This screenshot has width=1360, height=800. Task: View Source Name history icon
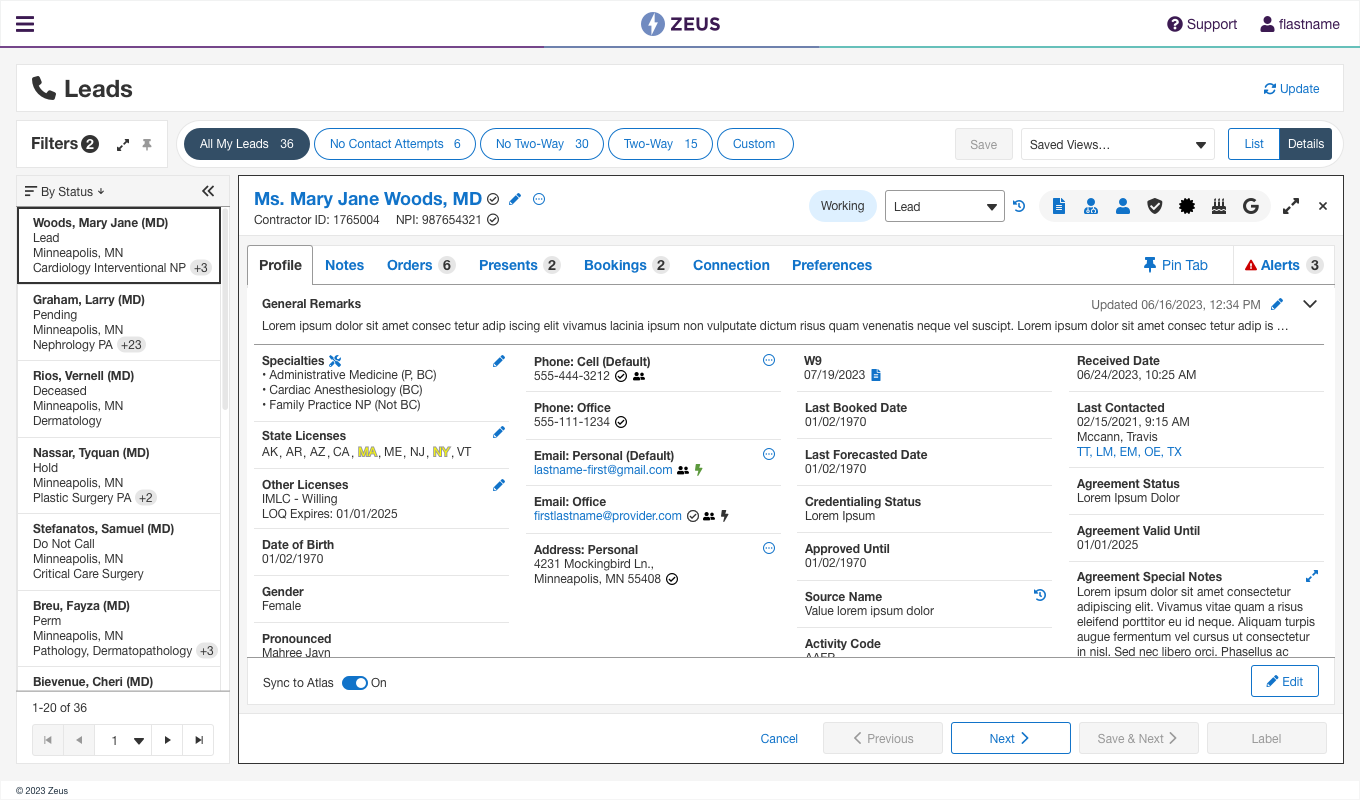pos(1040,595)
